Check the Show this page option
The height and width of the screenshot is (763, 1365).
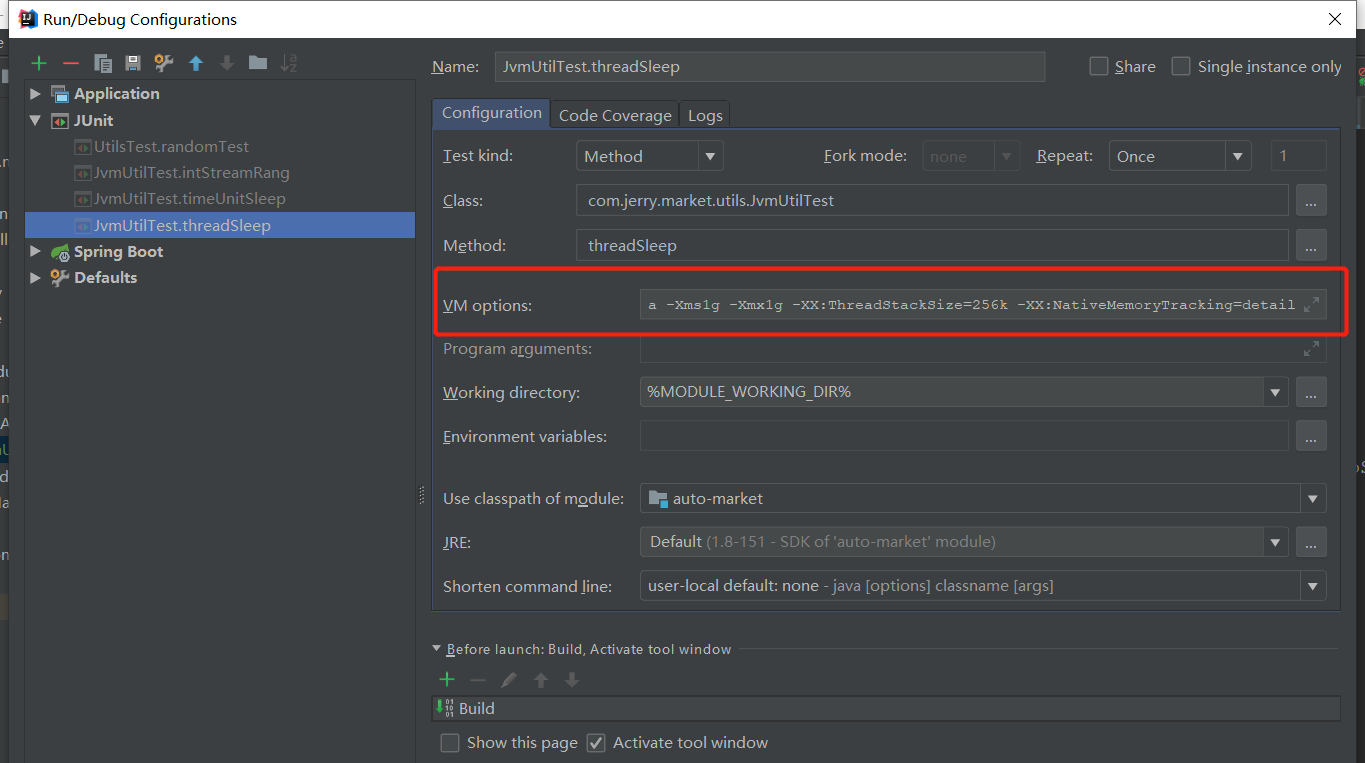[x=450, y=743]
